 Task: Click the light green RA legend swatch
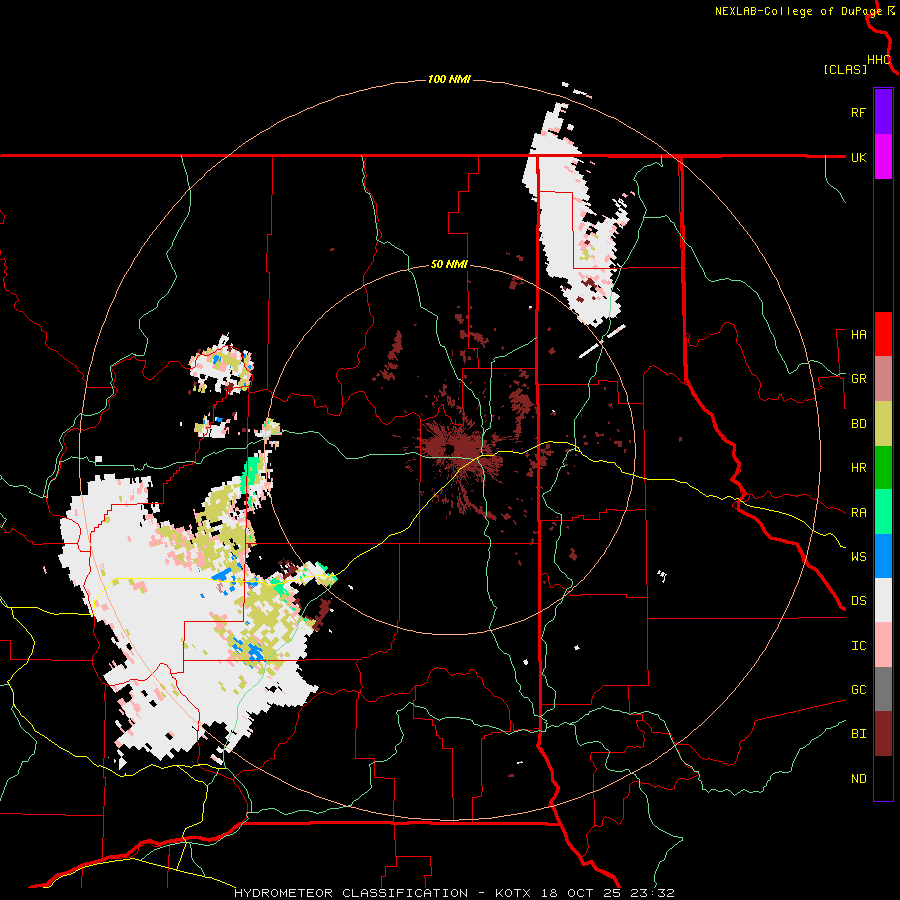883,512
